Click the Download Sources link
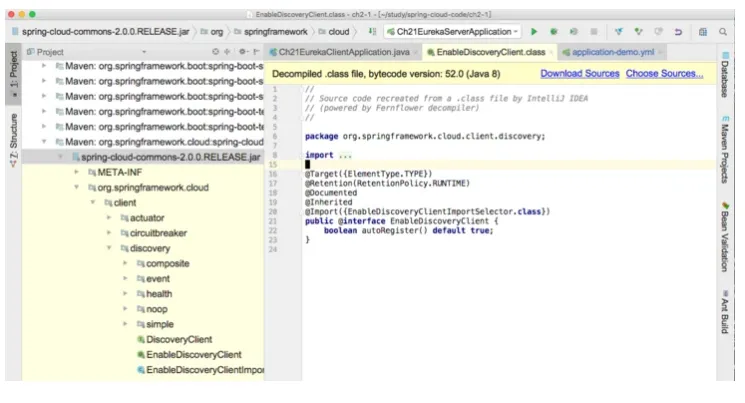The image size is (745, 403). pyautogui.click(x=580, y=74)
